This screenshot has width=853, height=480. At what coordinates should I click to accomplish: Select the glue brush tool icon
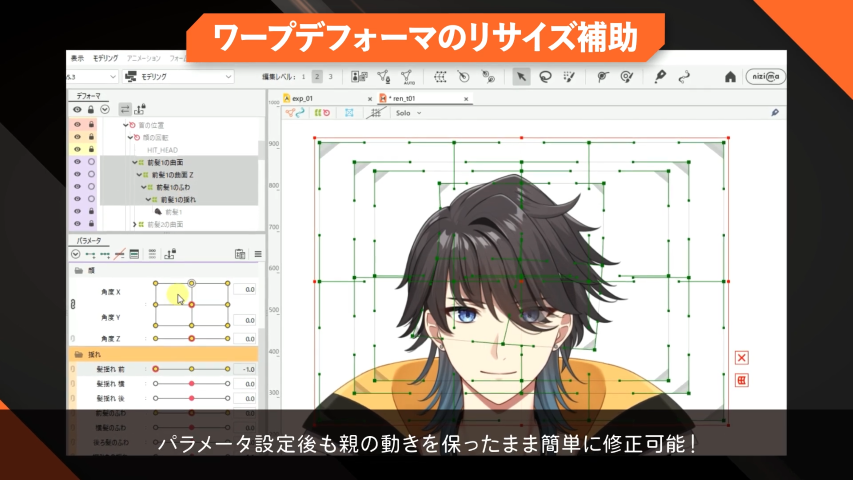[x=627, y=77]
